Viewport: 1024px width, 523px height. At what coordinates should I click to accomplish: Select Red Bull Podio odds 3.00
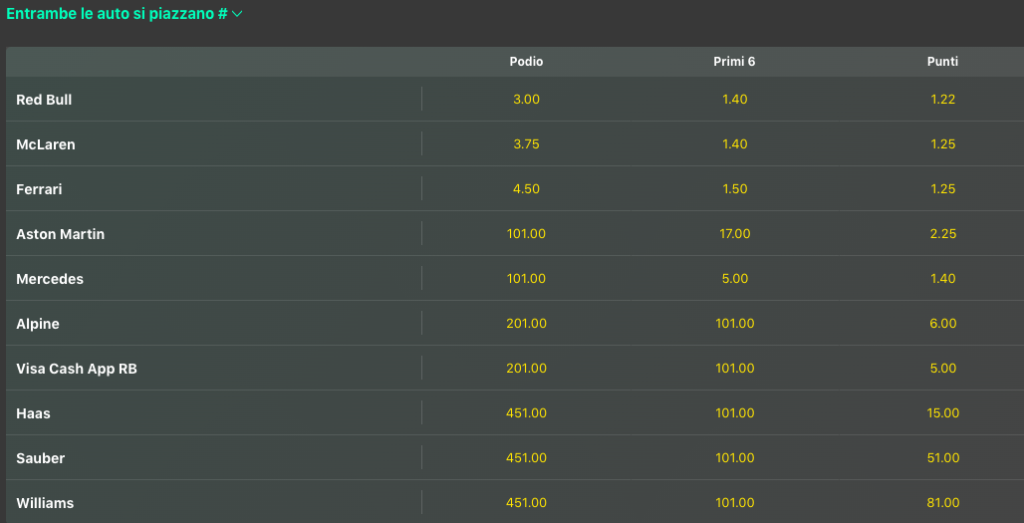[526, 99]
